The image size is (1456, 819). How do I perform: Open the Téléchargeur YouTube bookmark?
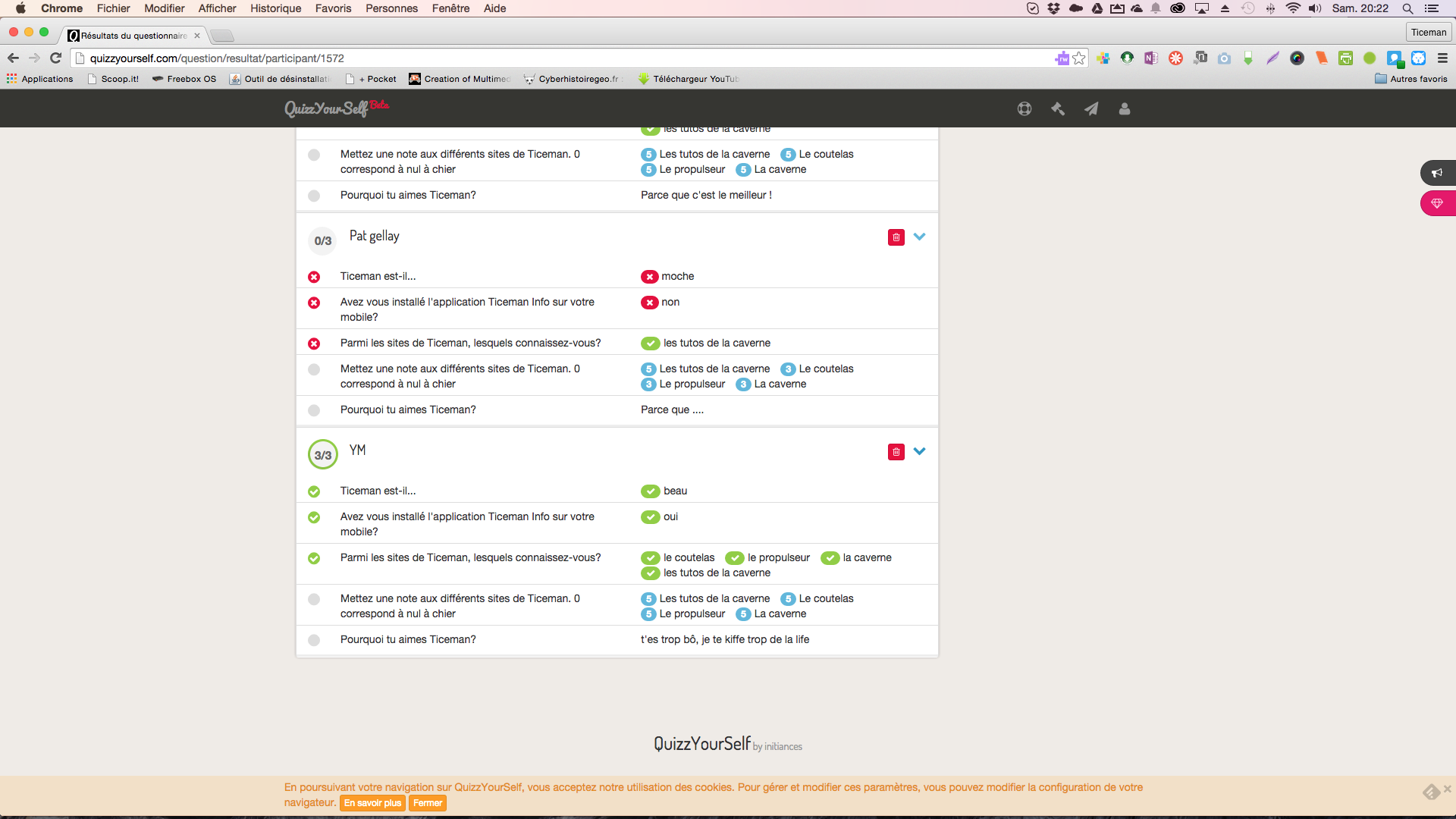point(689,79)
